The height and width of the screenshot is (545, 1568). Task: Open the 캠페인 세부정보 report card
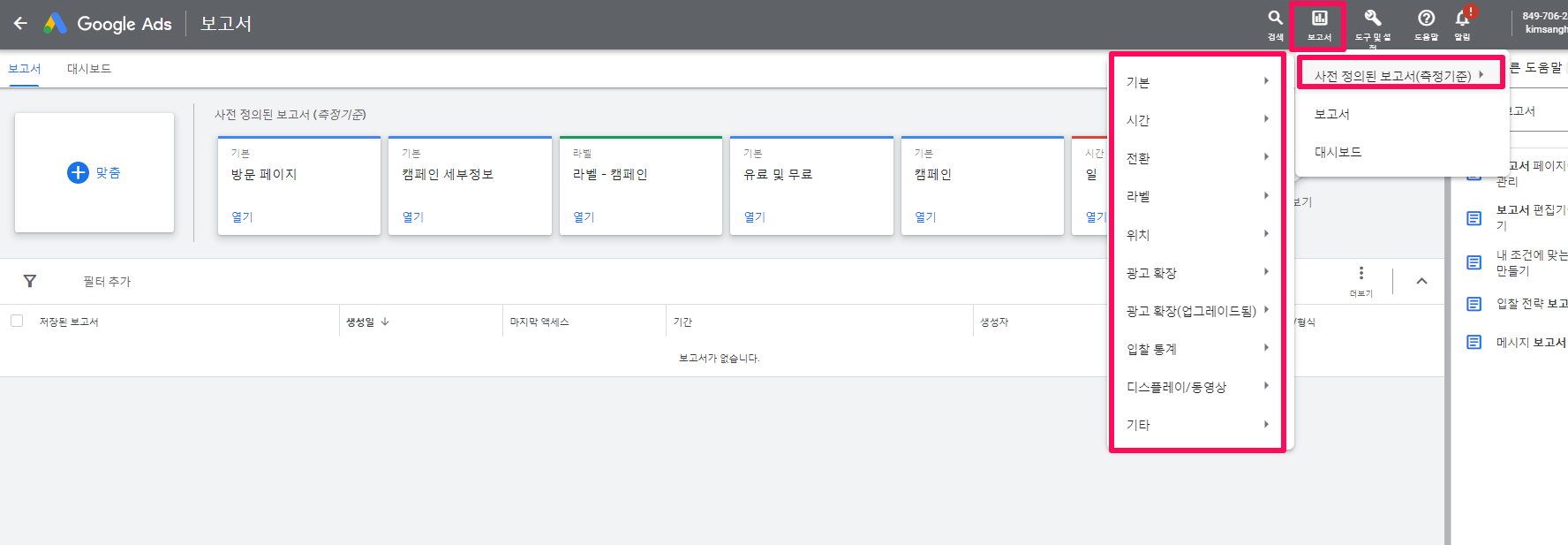click(470, 185)
